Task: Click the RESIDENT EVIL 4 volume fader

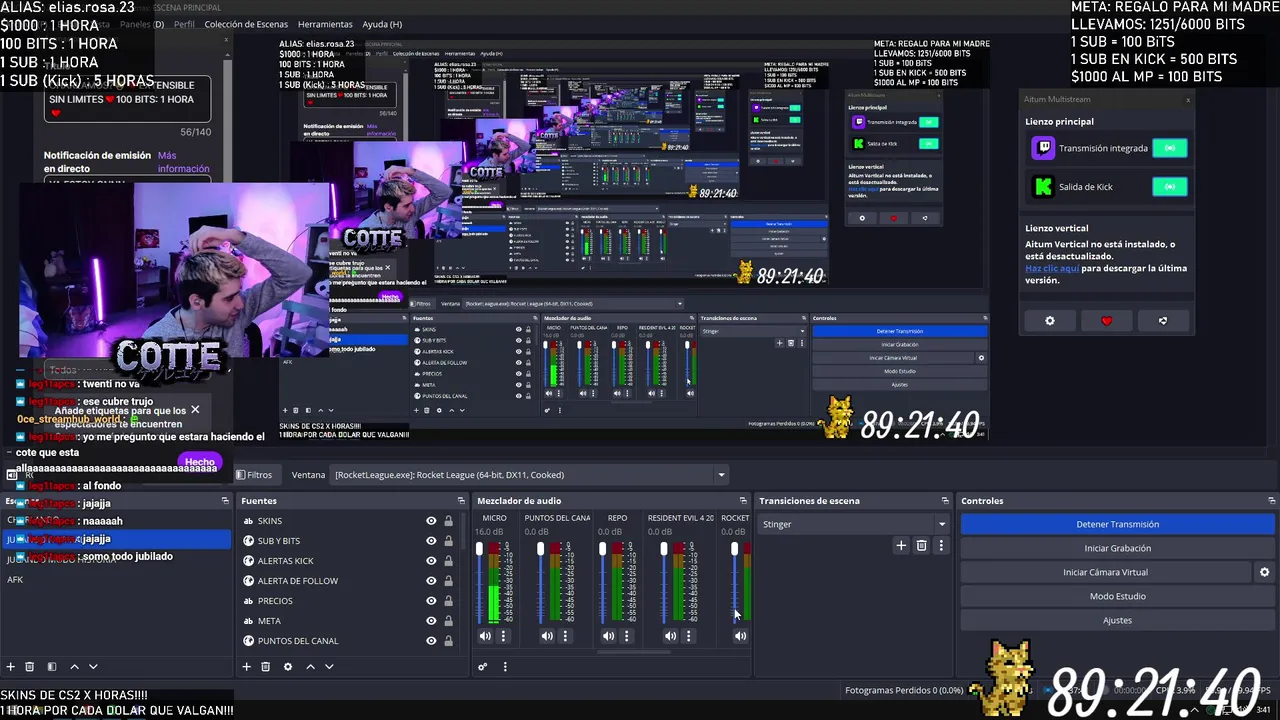Action: pyautogui.click(x=665, y=549)
